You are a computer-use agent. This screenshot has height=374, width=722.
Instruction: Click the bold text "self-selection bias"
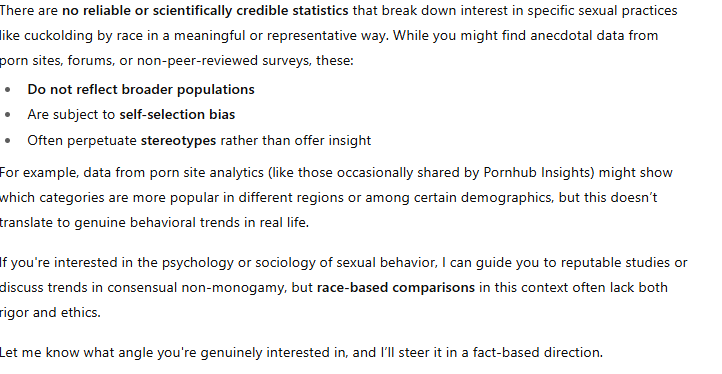[x=177, y=114]
